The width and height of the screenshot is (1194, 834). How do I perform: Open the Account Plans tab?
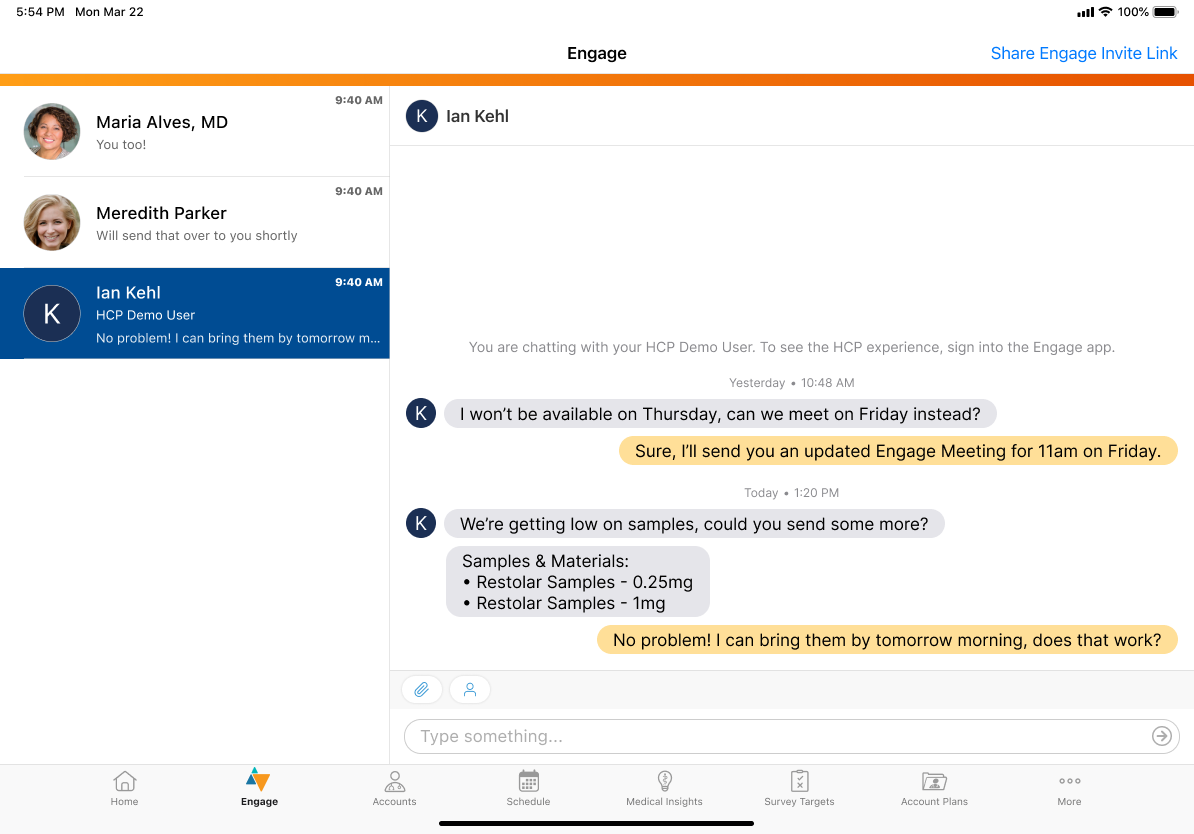(x=934, y=788)
